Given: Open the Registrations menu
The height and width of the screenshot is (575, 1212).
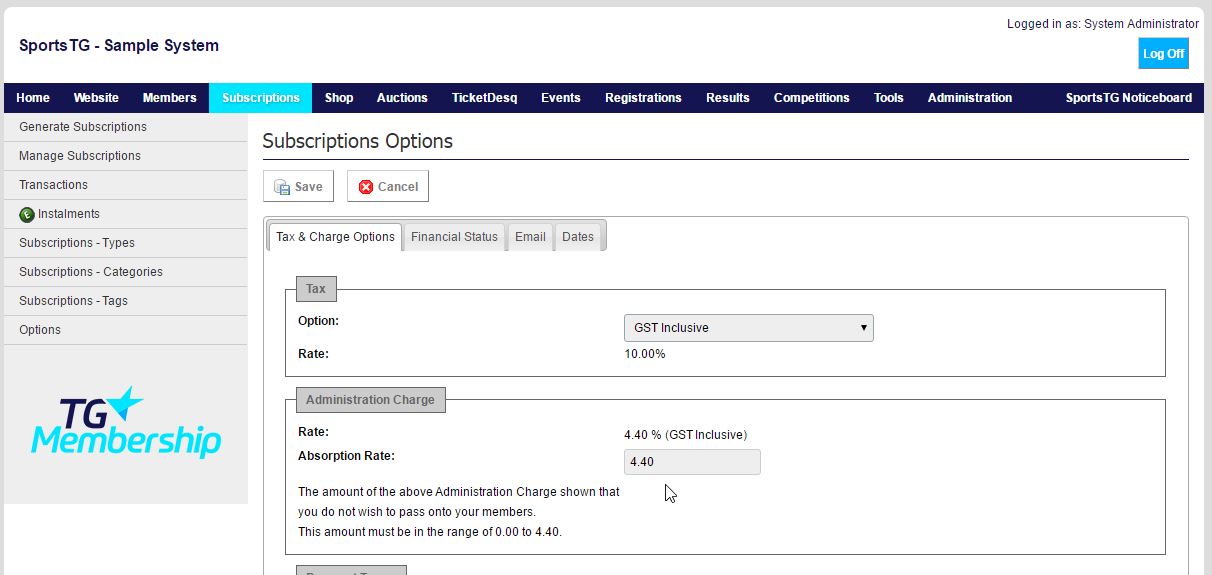Looking at the screenshot, I should pyautogui.click(x=643, y=98).
